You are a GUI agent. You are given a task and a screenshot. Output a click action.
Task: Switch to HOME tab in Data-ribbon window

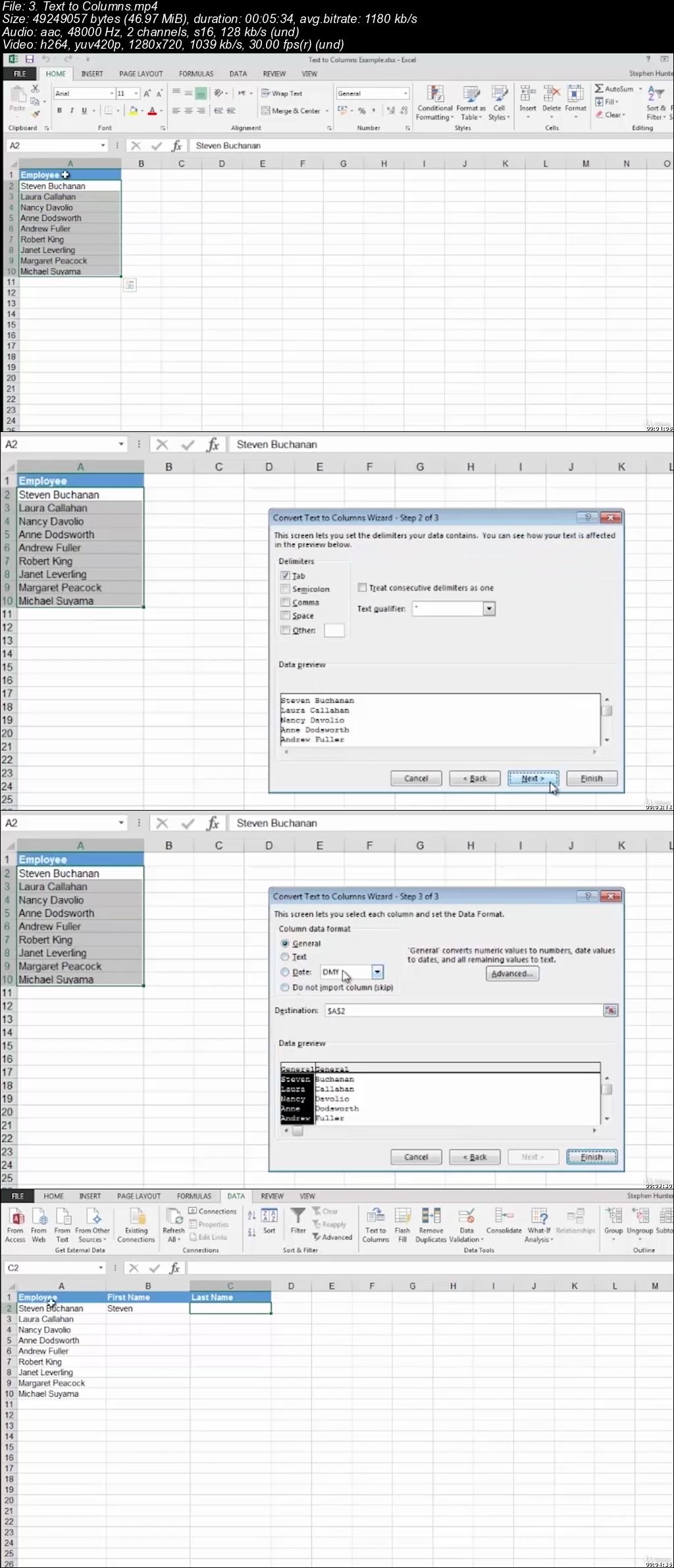(54, 1196)
